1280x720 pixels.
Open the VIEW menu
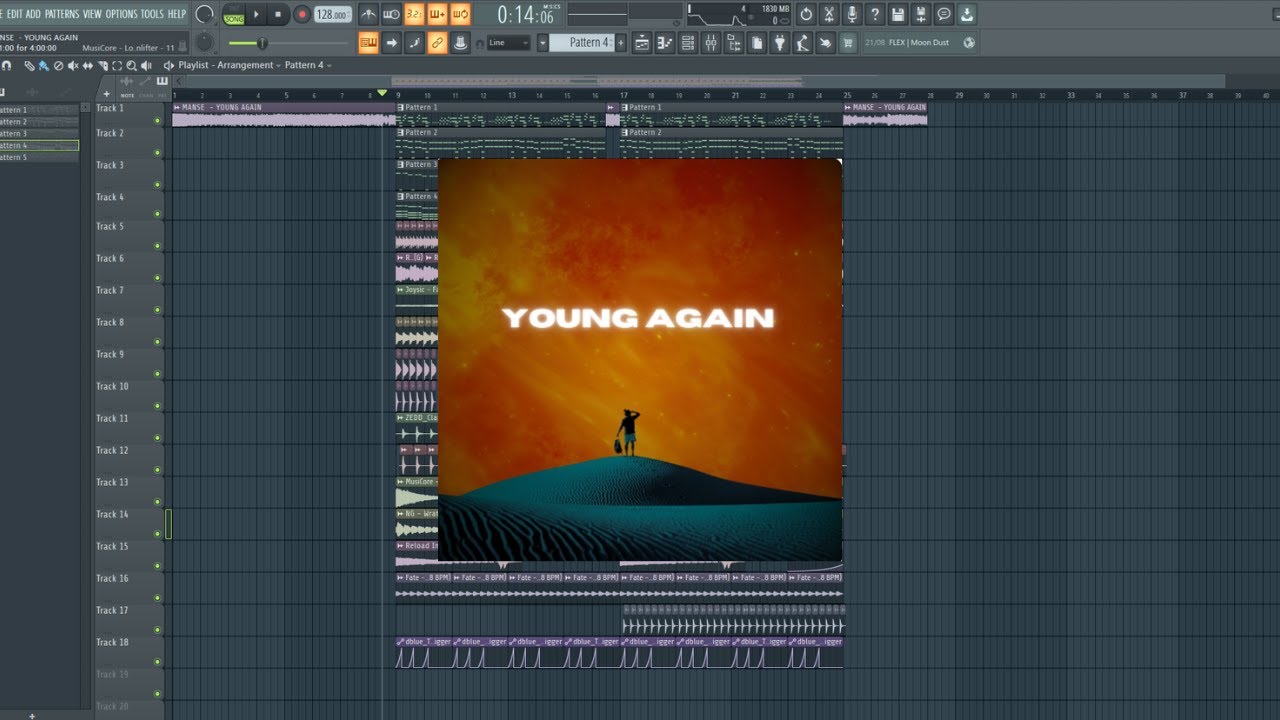click(92, 14)
